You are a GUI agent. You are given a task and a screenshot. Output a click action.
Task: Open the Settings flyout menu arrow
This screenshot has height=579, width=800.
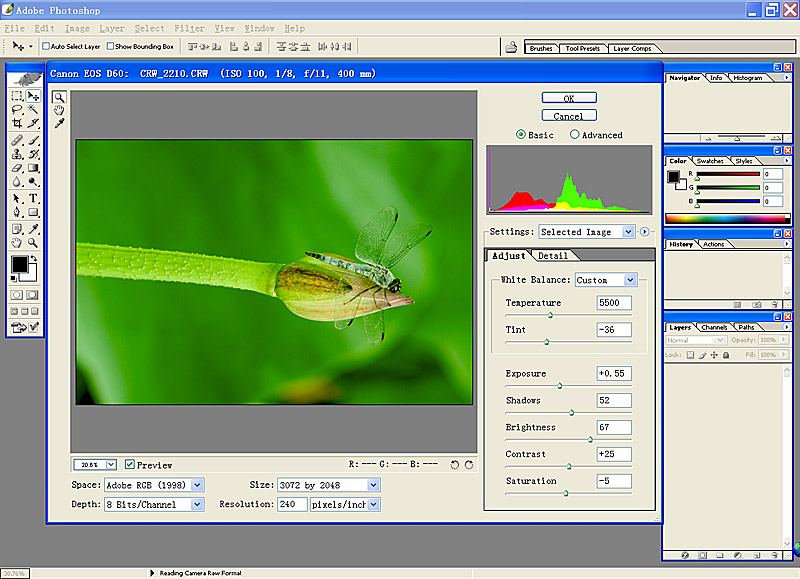645,232
